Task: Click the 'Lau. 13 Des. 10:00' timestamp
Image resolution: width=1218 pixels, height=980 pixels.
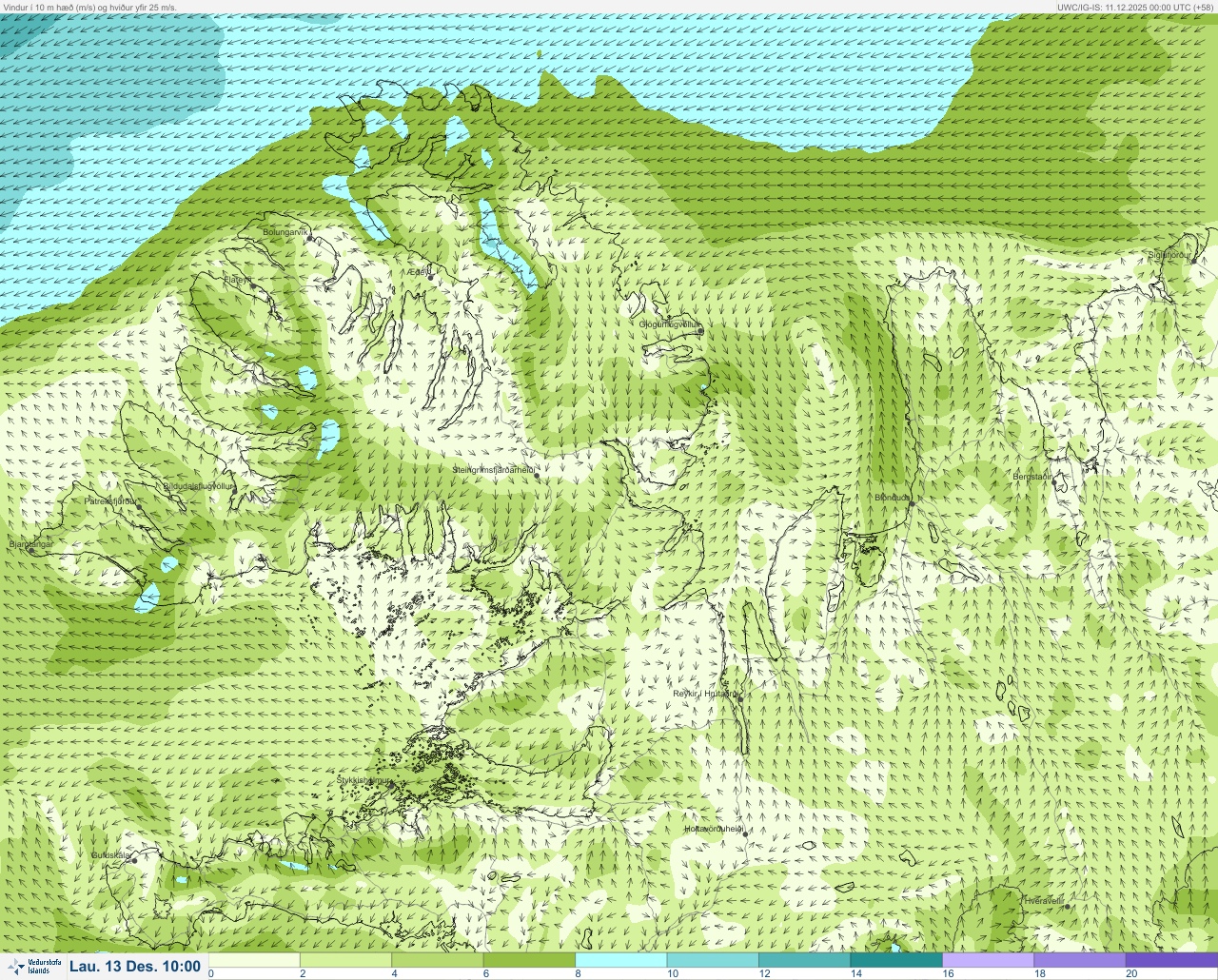Action: click(x=136, y=967)
